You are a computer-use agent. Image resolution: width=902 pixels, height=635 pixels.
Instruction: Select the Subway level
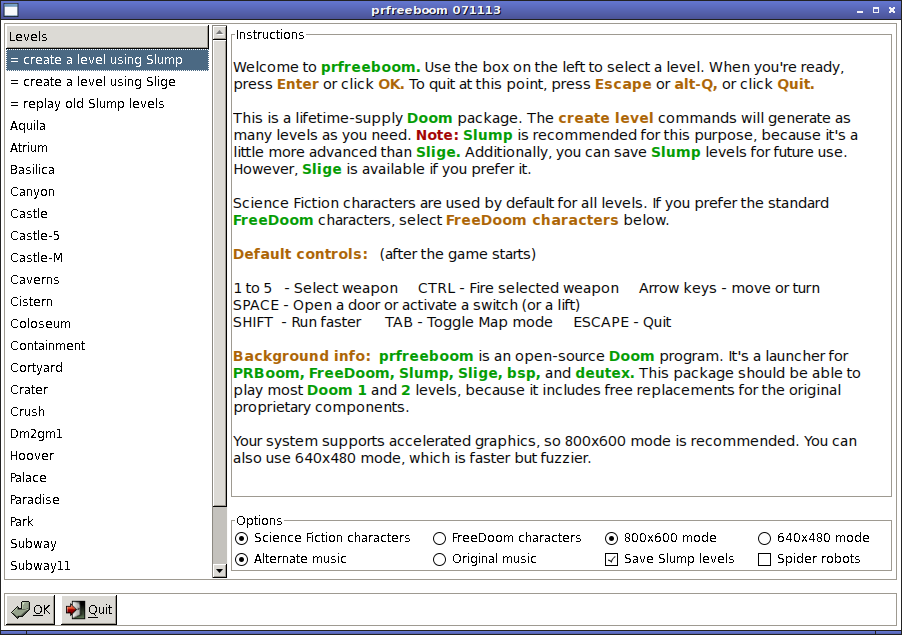pos(108,544)
